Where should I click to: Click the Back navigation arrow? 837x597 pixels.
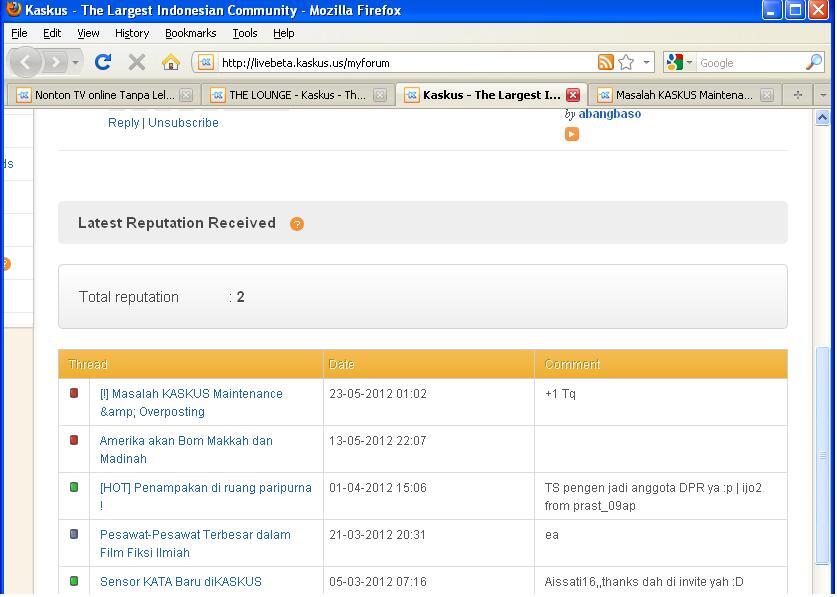pos(25,62)
